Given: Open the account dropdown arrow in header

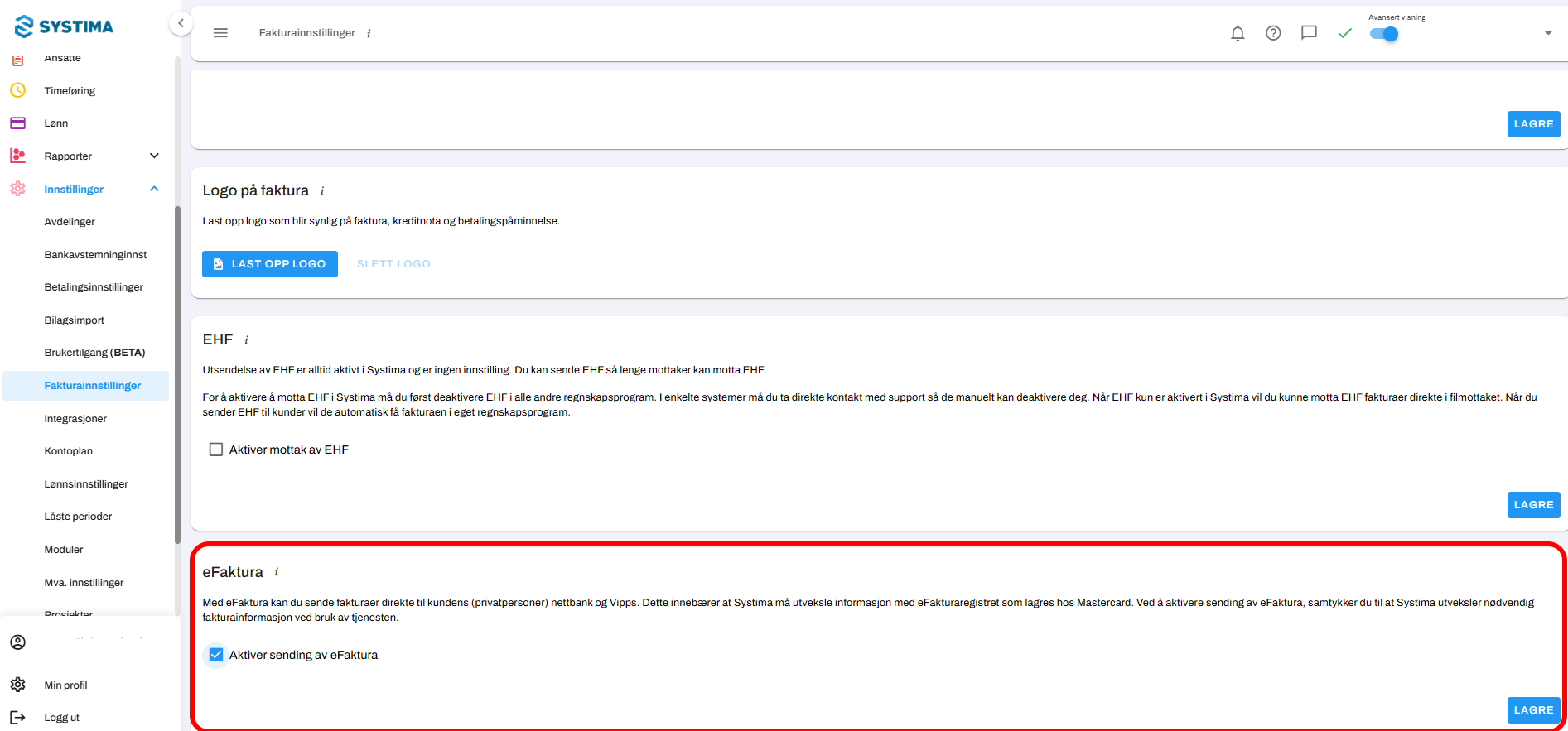Looking at the screenshot, I should [x=1548, y=33].
